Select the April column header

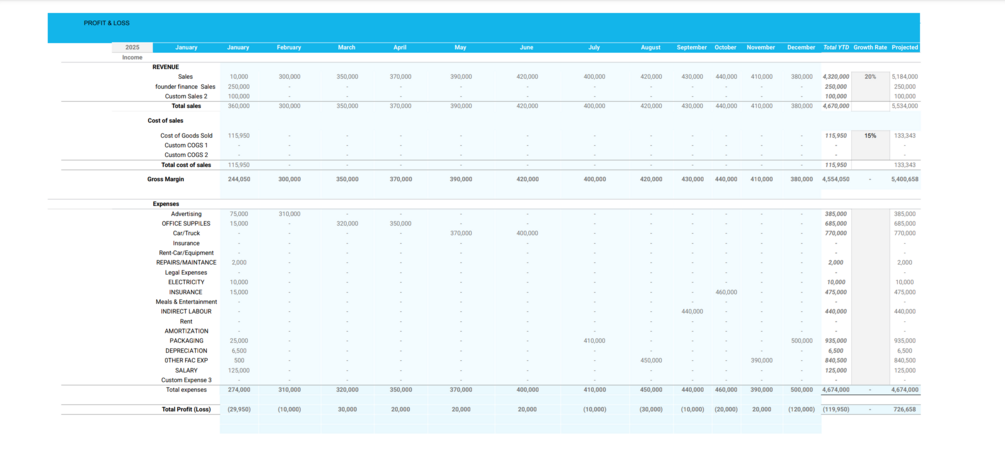(x=400, y=47)
